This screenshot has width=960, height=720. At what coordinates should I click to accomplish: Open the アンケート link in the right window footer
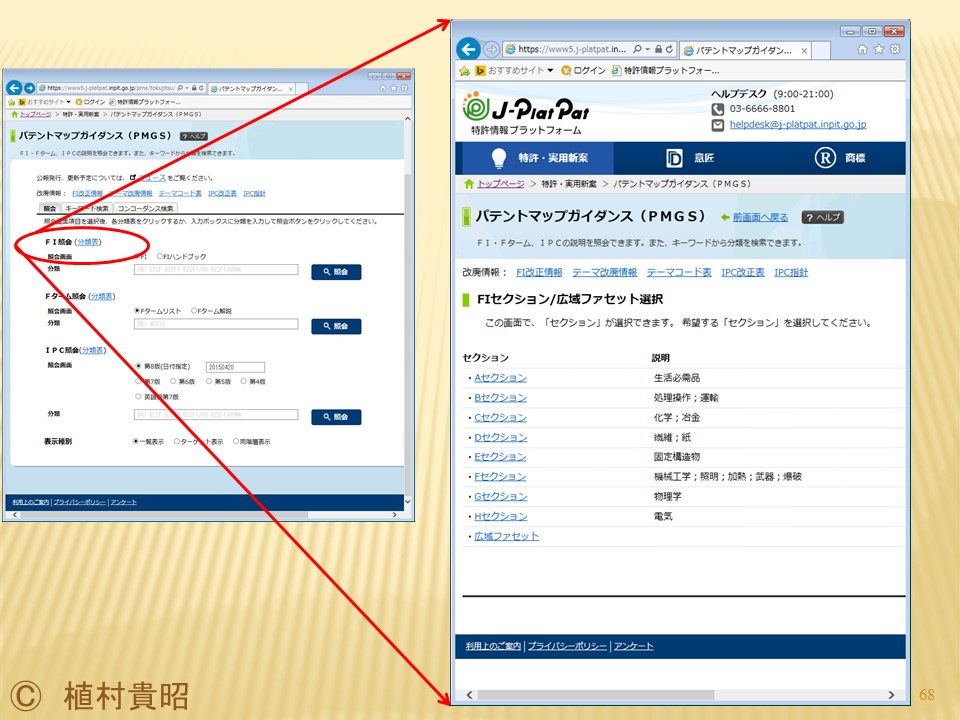[633, 646]
